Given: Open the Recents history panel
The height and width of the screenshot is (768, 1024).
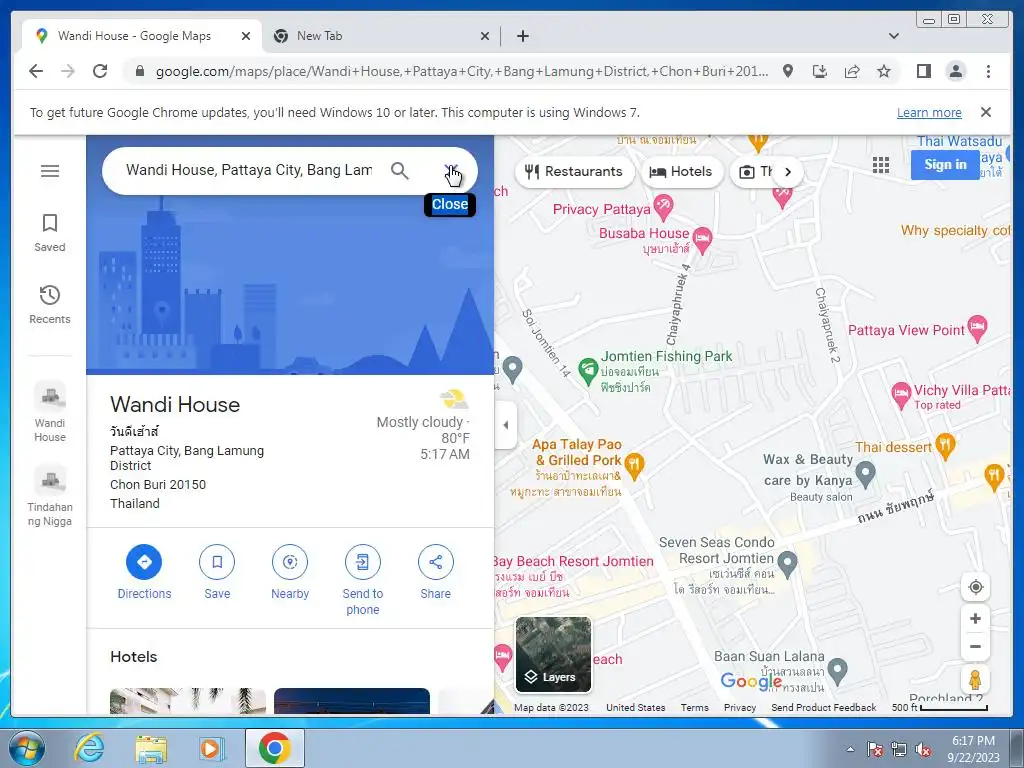Looking at the screenshot, I should pos(50,304).
